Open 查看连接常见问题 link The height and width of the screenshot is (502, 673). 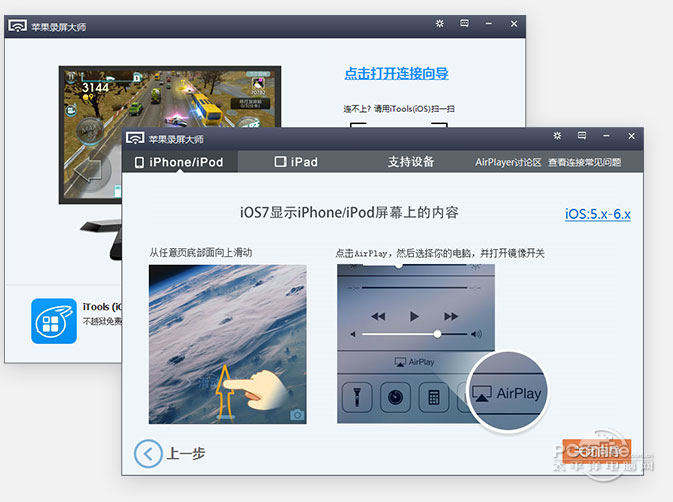585,162
